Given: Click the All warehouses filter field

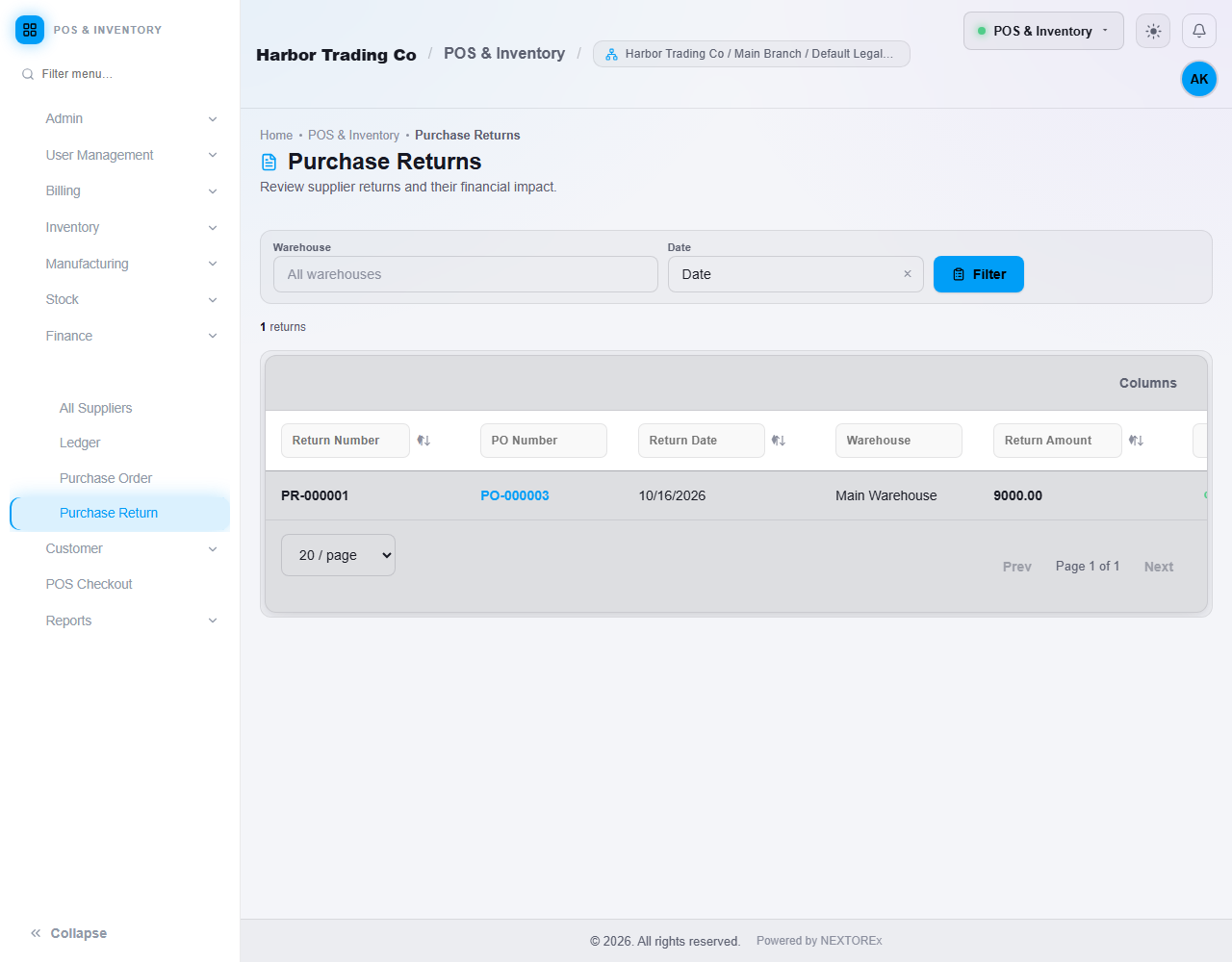Looking at the screenshot, I should 466,274.
